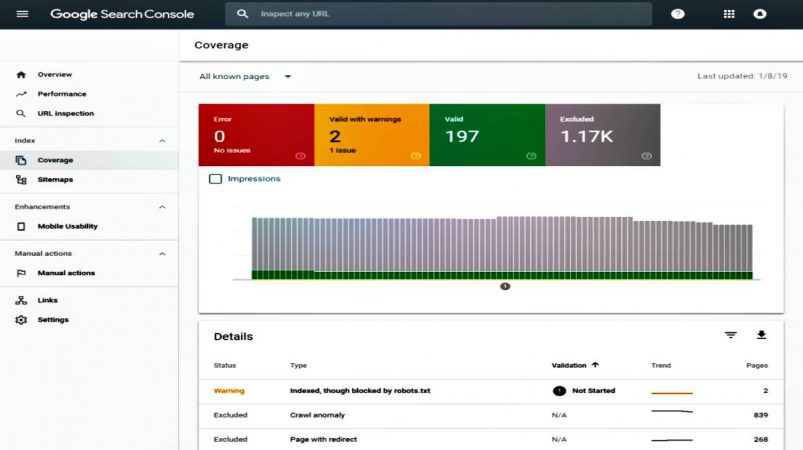This screenshot has height=450, width=803.
Task: Enable the Impressions checkbox
Action: [x=216, y=179]
